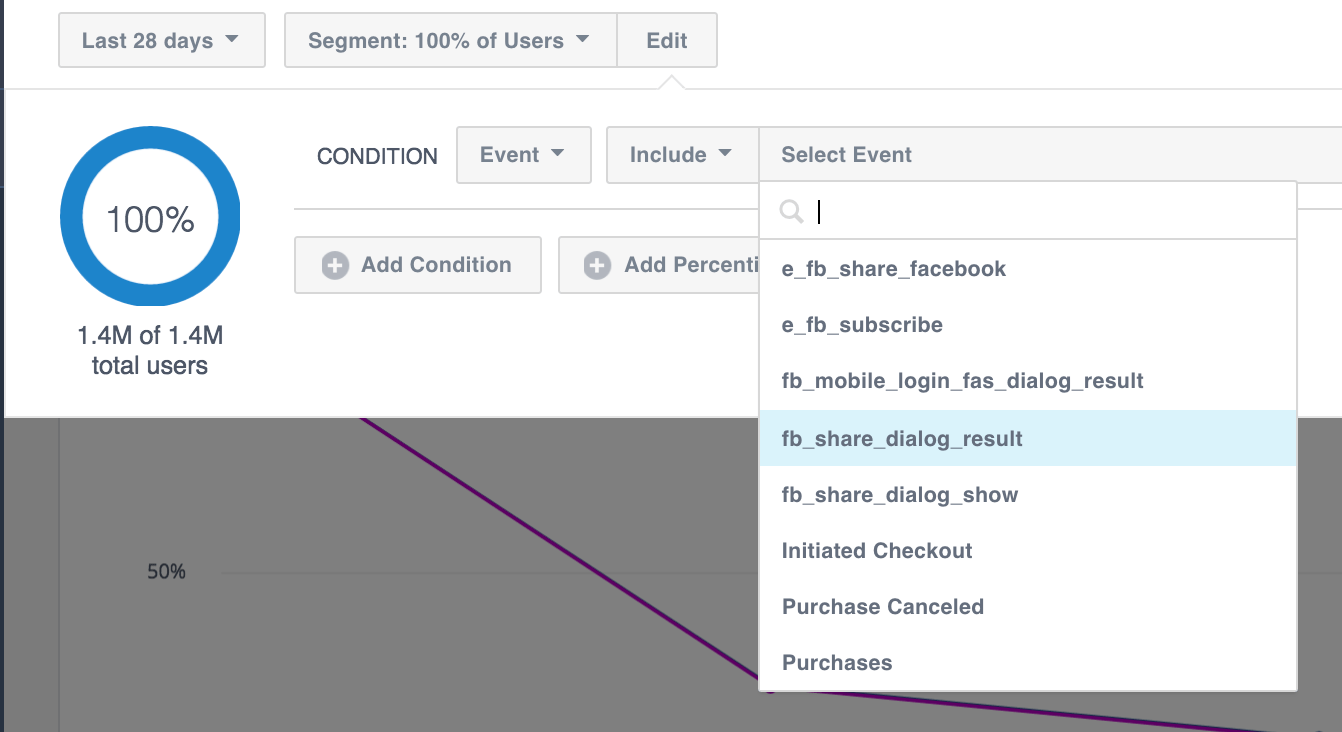Choose fb_share_dialog_show from the list
The height and width of the screenshot is (732, 1342).
pos(900,495)
